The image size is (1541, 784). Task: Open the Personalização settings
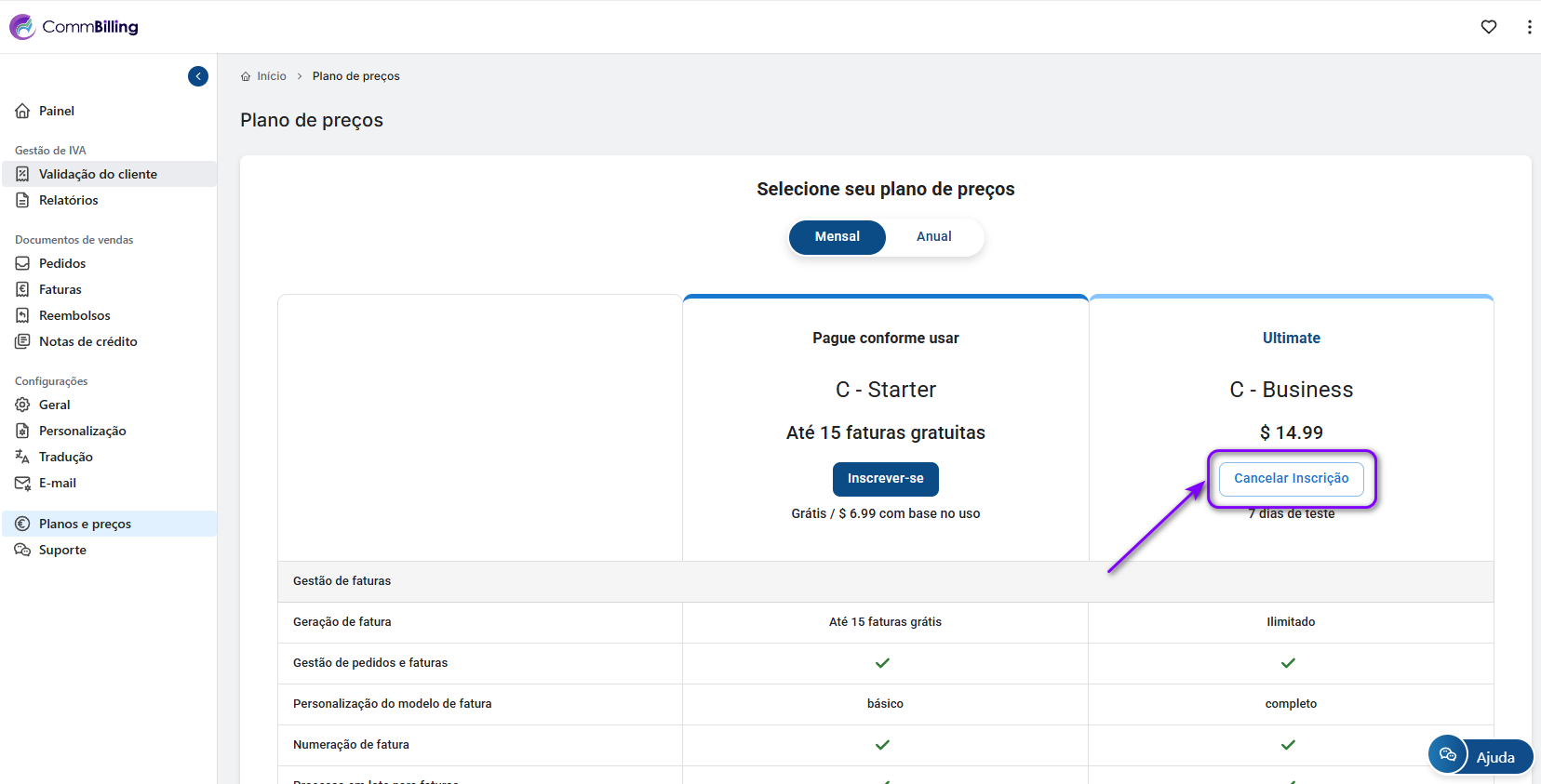point(82,431)
